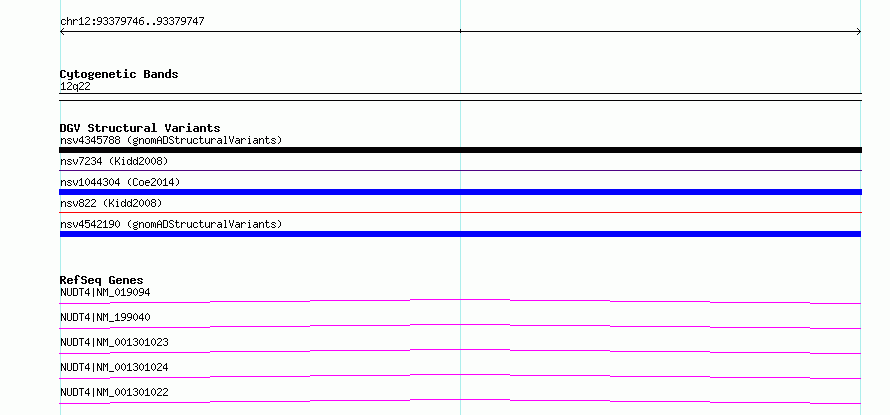Image resolution: width=890 pixels, height=415 pixels.
Task: Click the magenta NUDT4|NM_019094 transcript line
Action: pyautogui.click(x=460, y=301)
